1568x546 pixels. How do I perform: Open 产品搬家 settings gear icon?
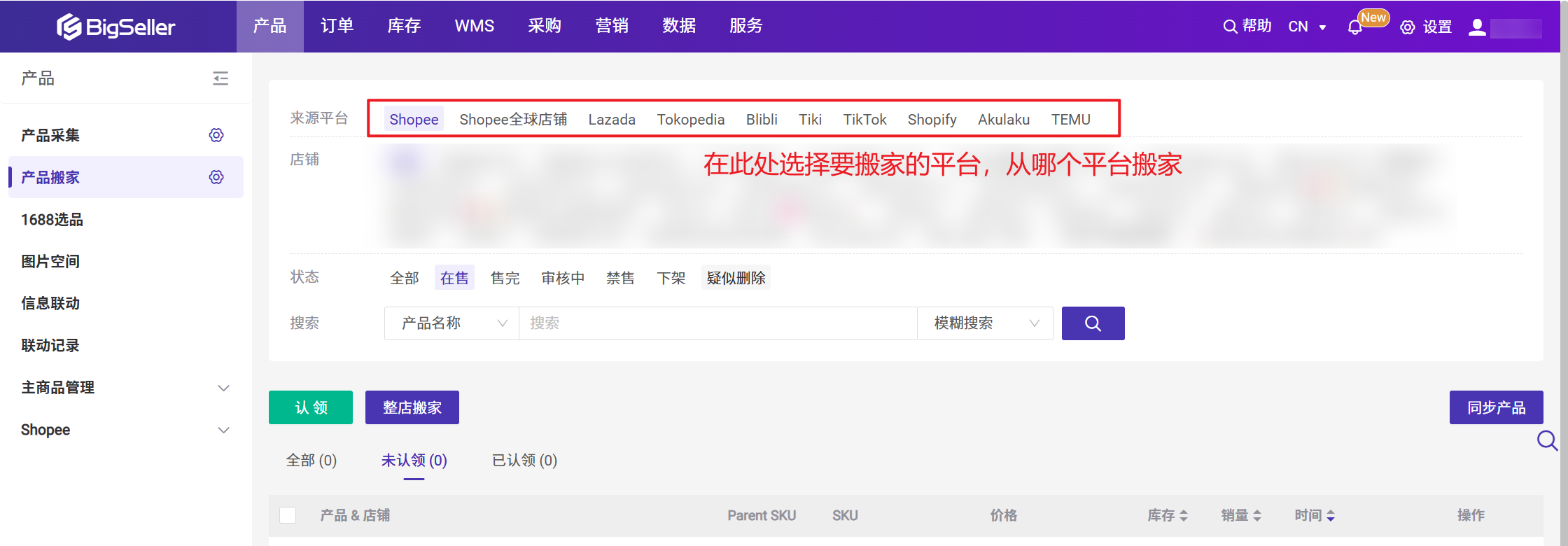pyautogui.click(x=216, y=177)
